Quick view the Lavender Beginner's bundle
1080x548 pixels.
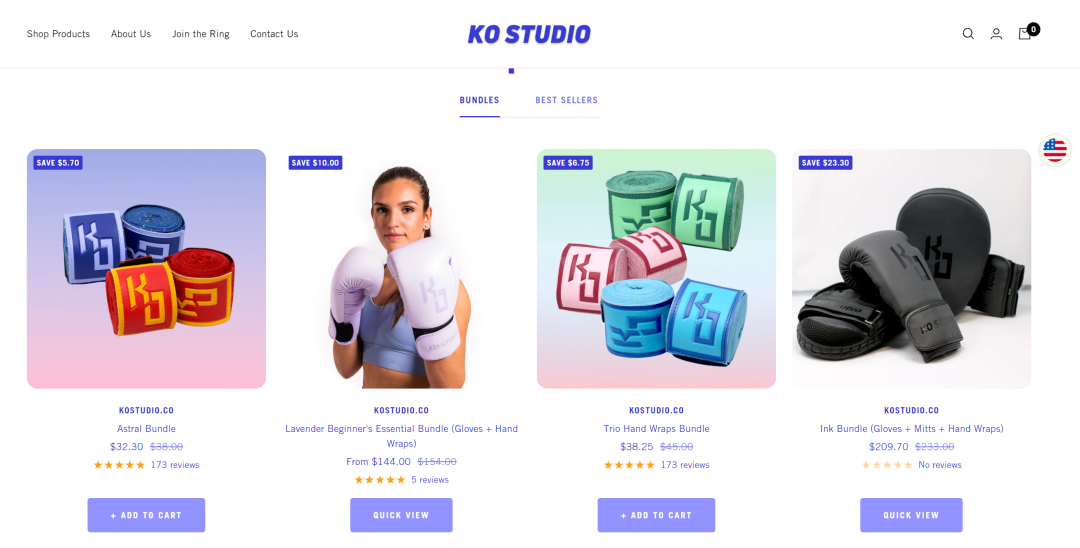[402, 515]
